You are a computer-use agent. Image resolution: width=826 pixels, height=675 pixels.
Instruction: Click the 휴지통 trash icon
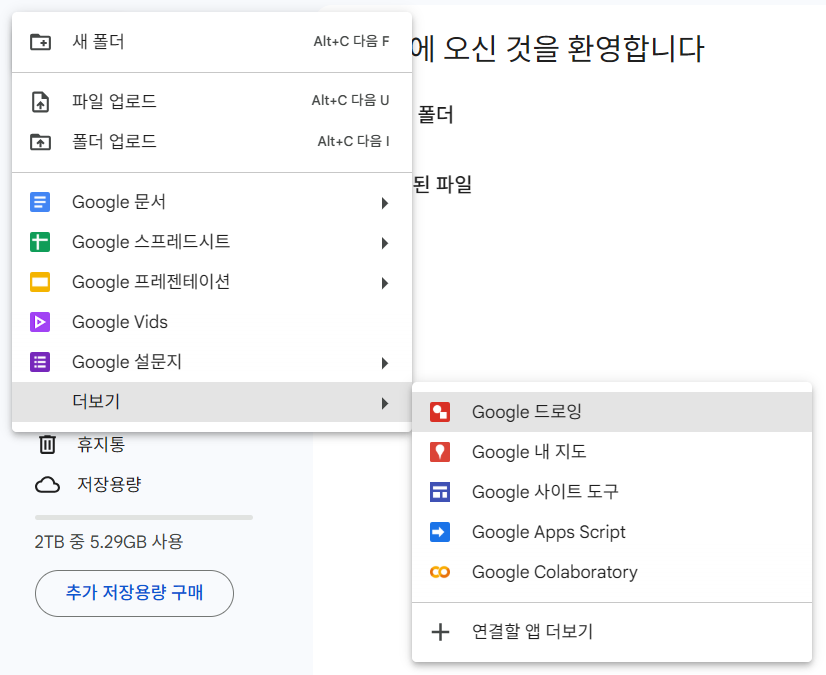pos(46,444)
